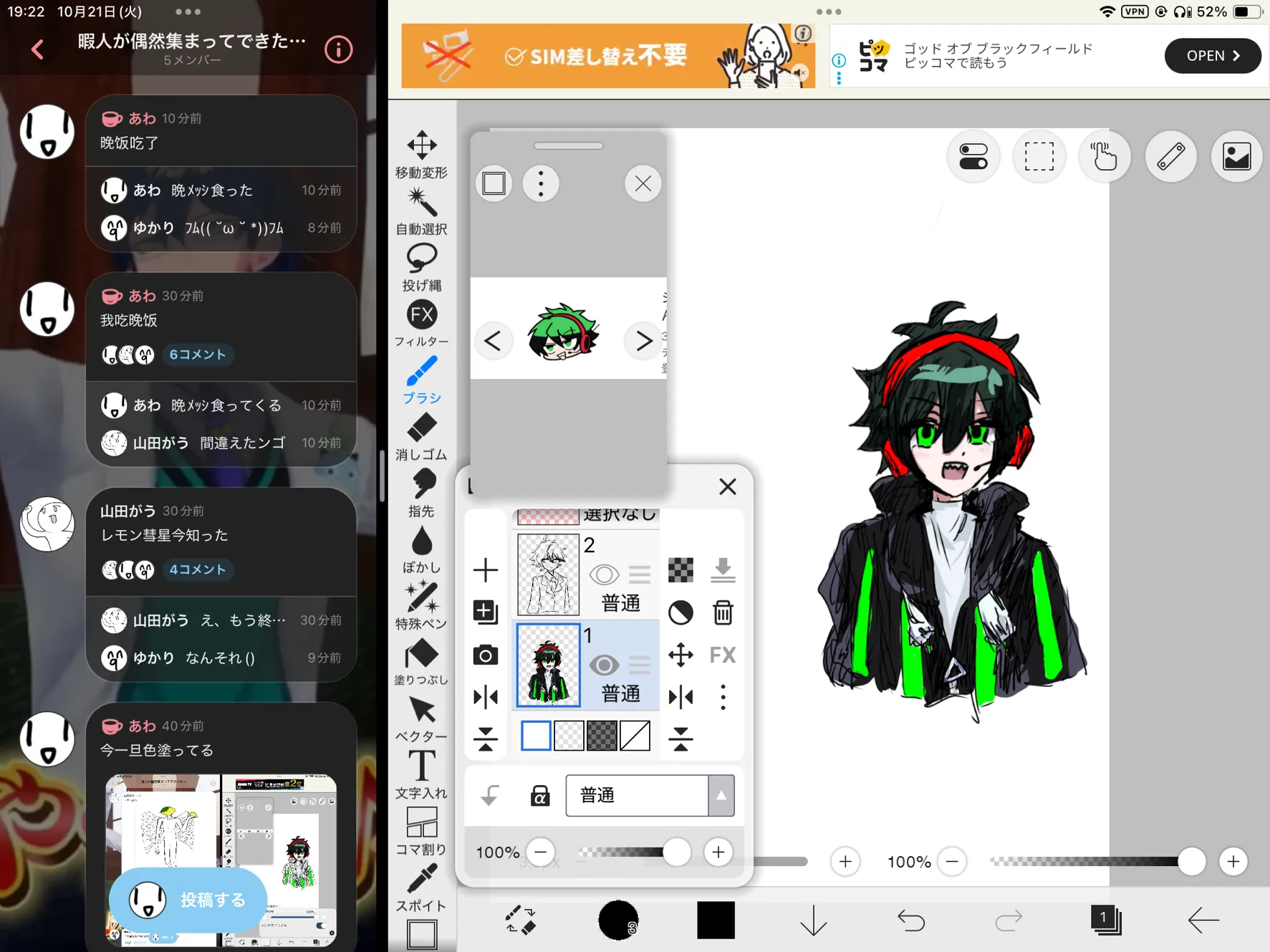The height and width of the screenshot is (952, 1270).
Task: Tap the 投稿する post button
Action: (188, 900)
